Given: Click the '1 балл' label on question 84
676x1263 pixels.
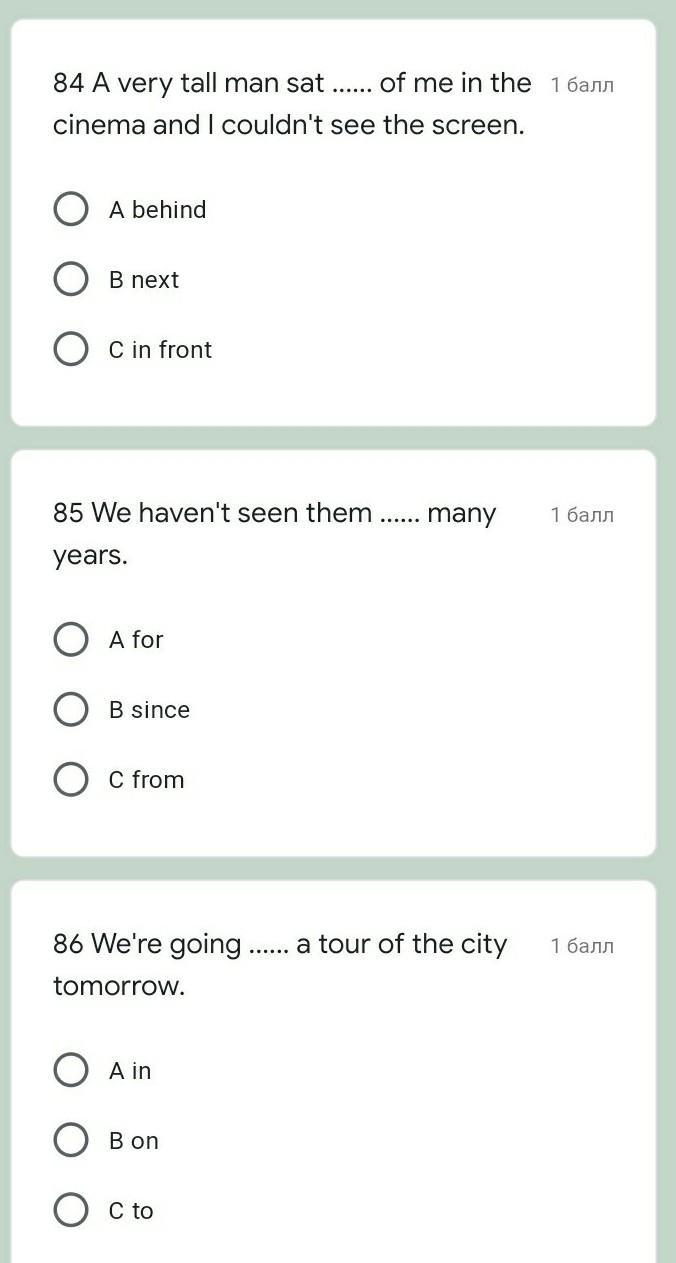Looking at the screenshot, I should click(582, 85).
